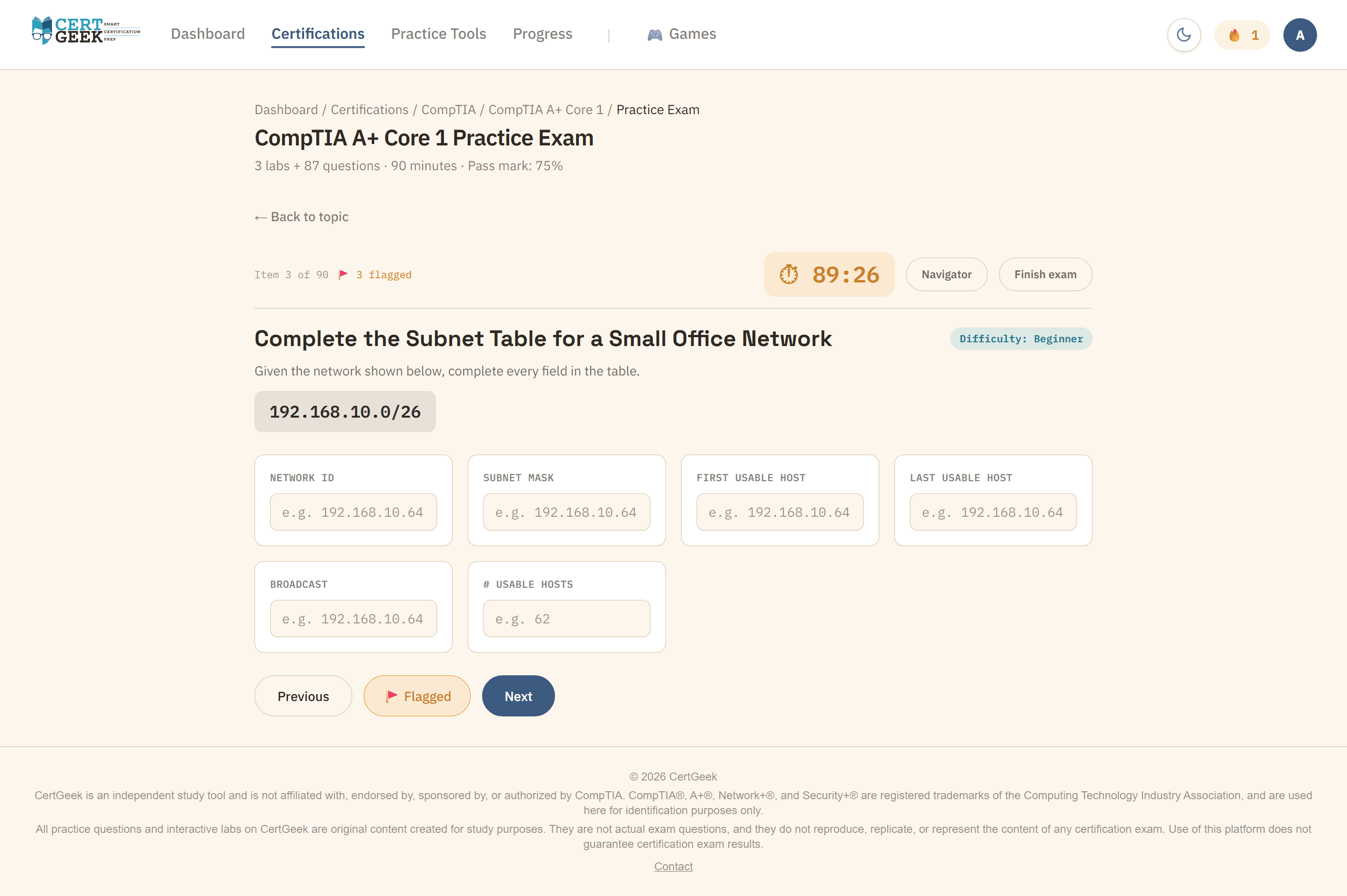Open the Certifications nav tab
Viewport: 1347px width, 896px height.
point(318,34)
